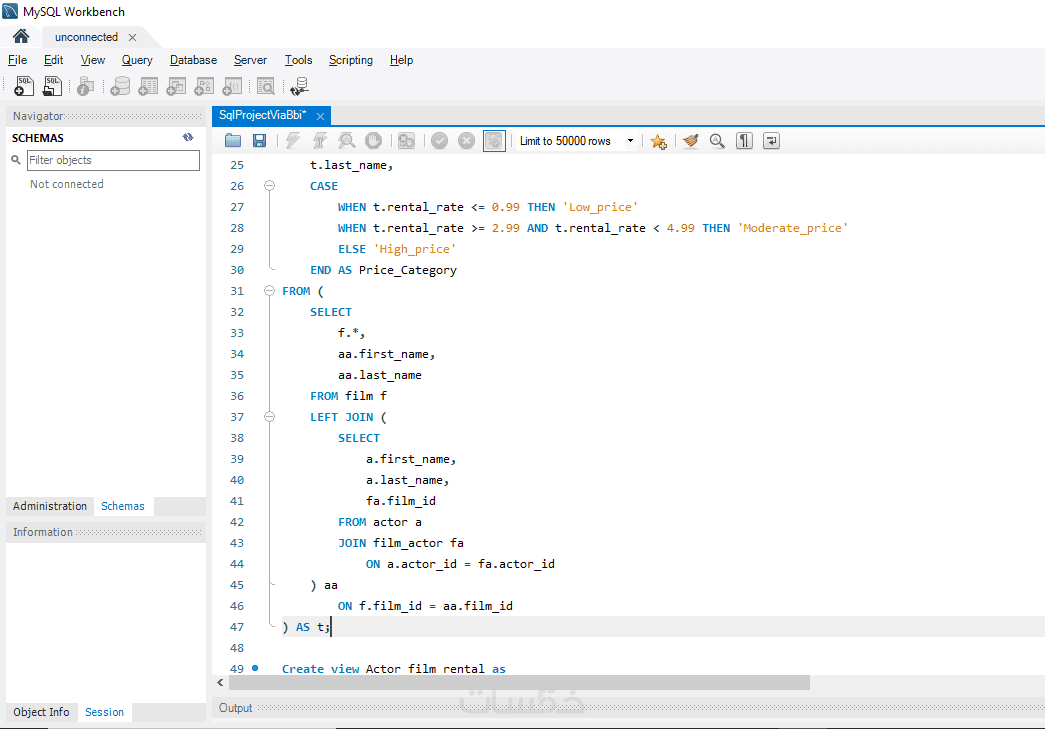Screen dimensions: 1045x729
Task: Click horizontal scrollbar thumb in editor
Action: (519, 682)
